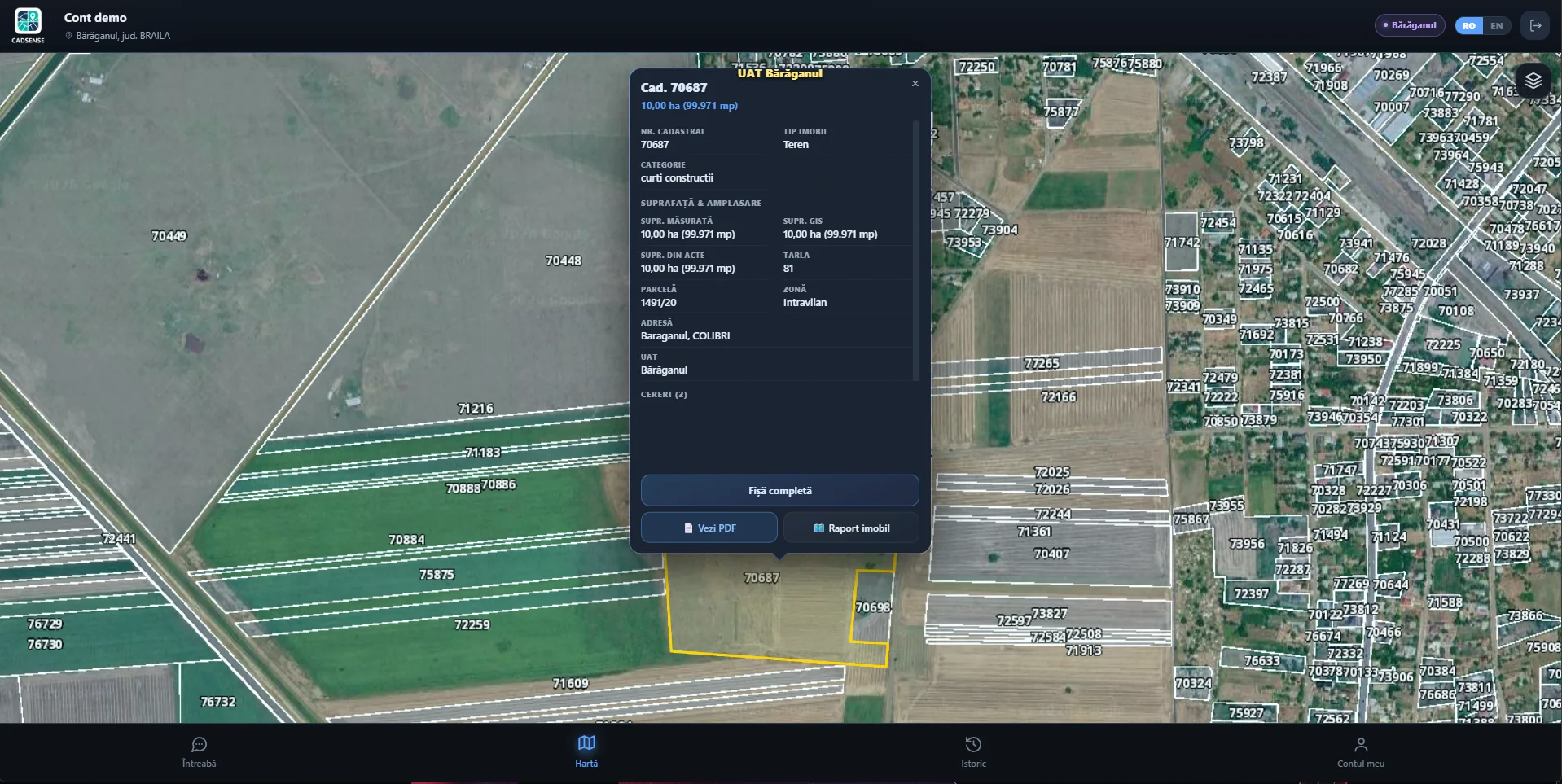1562x784 pixels.
Task: Select parcel 76633 on the map
Action: click(1261, 661)
